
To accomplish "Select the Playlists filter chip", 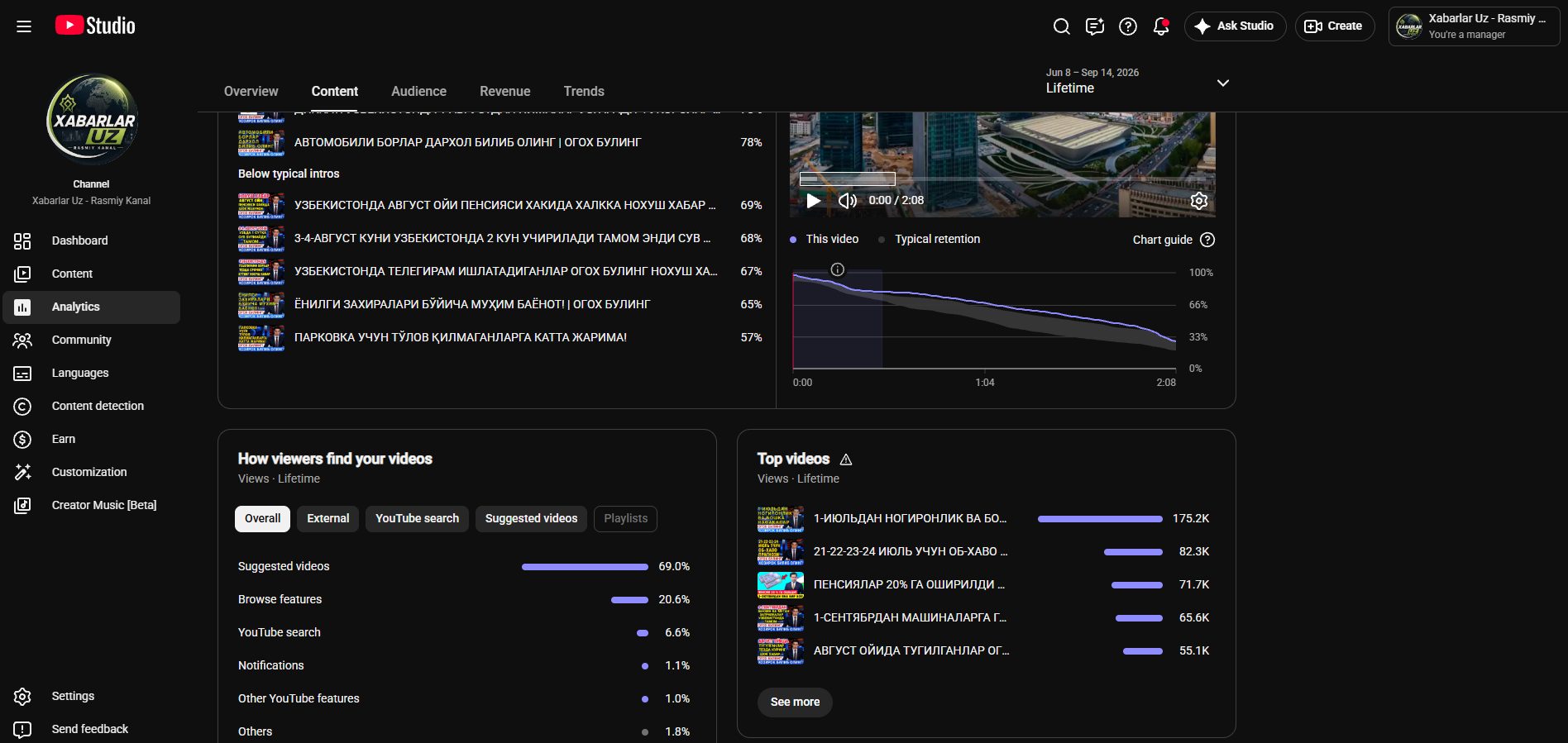I will pos(625,518).
